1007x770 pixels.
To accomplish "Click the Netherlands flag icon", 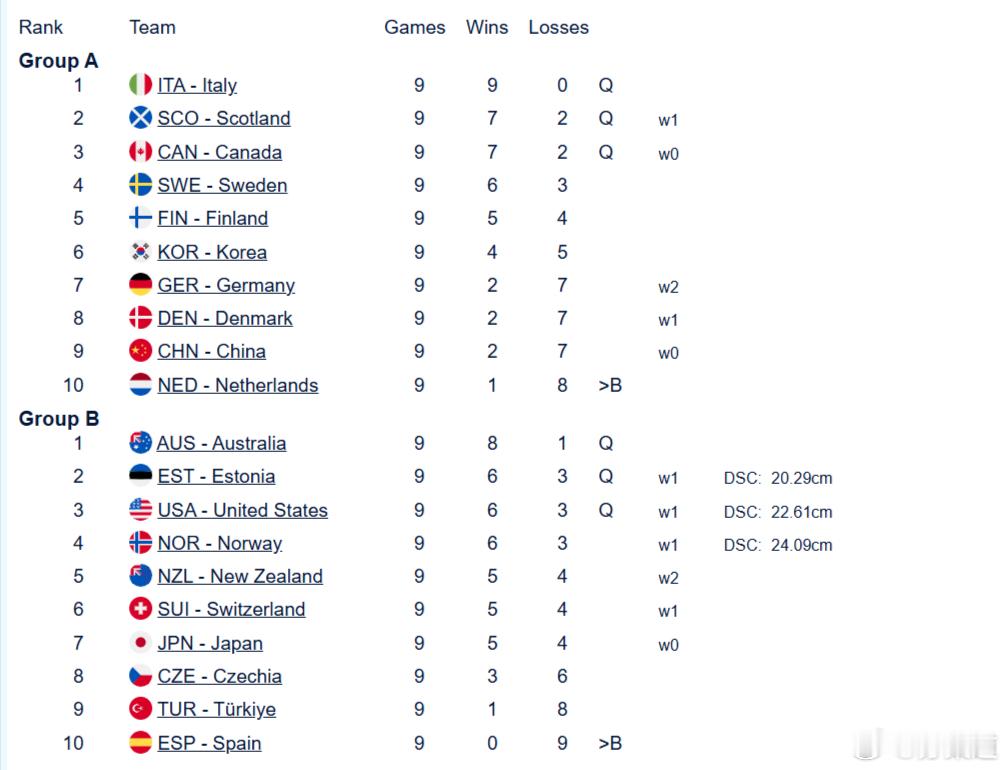I will (141, 385).
